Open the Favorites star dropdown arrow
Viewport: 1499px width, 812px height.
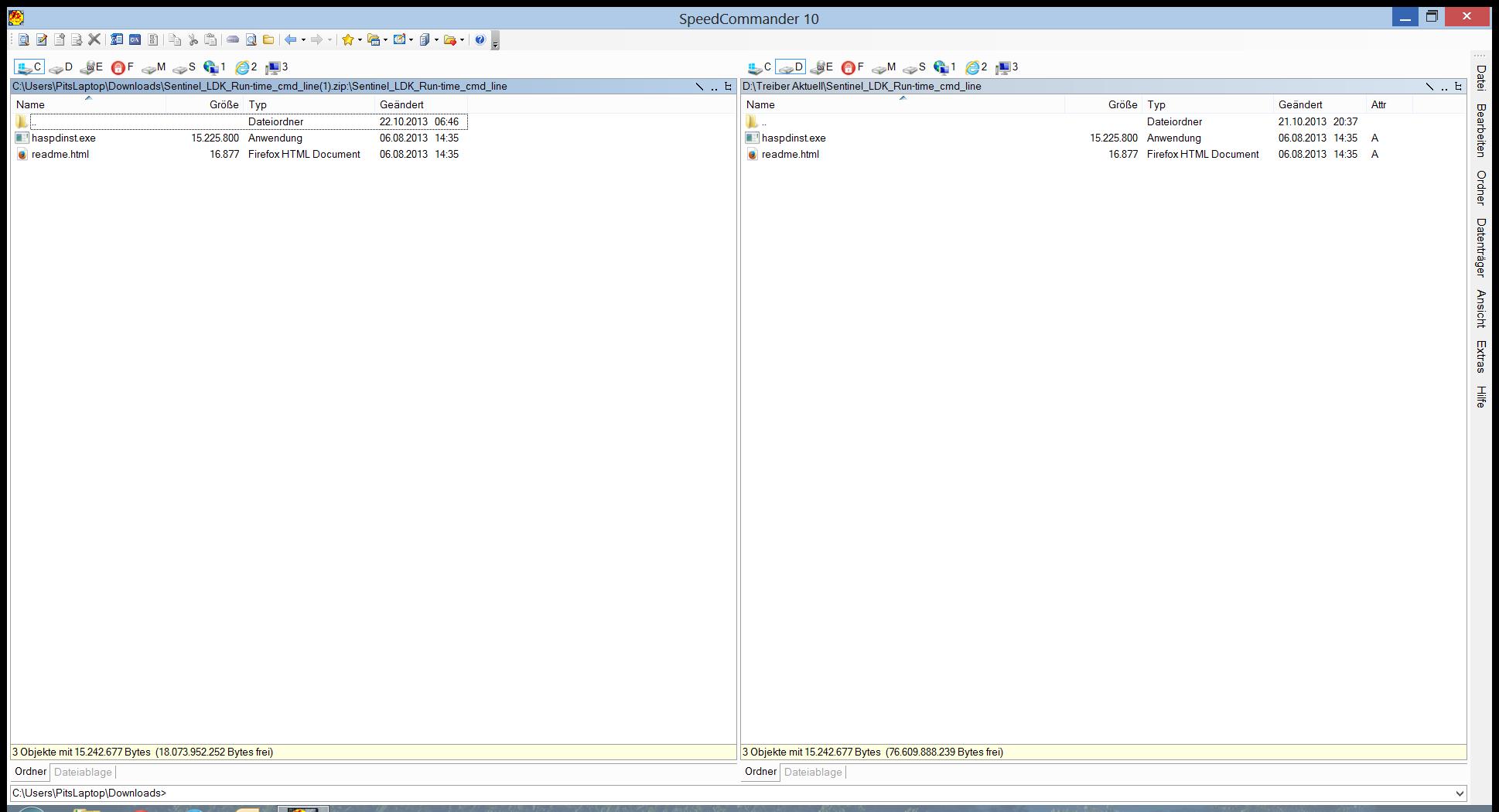pos(360,39)
